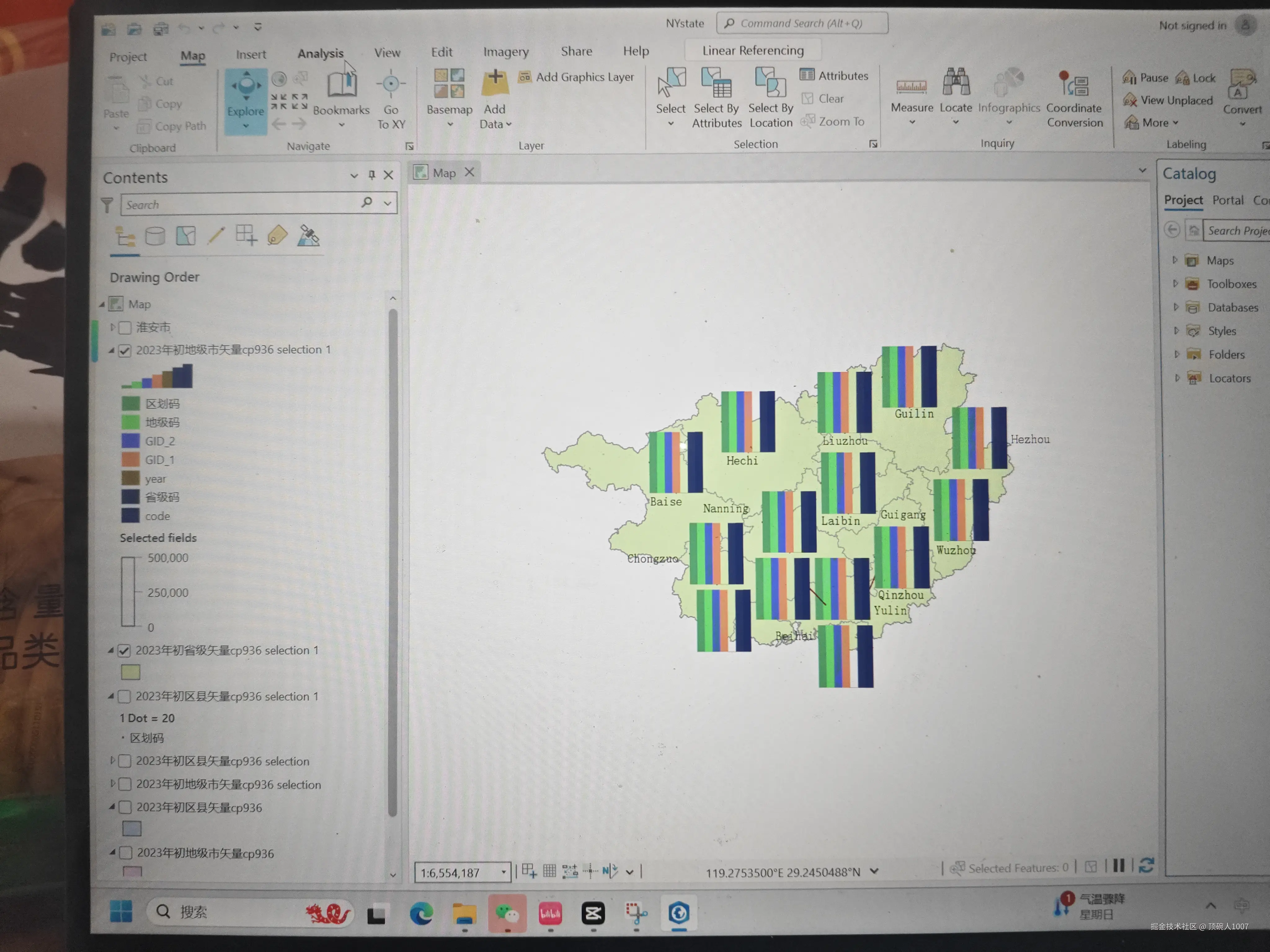The width and height of the screenshot is (1270, 952).
Task: Collapse the Map node in Contents
Action: tap(102, 304)
